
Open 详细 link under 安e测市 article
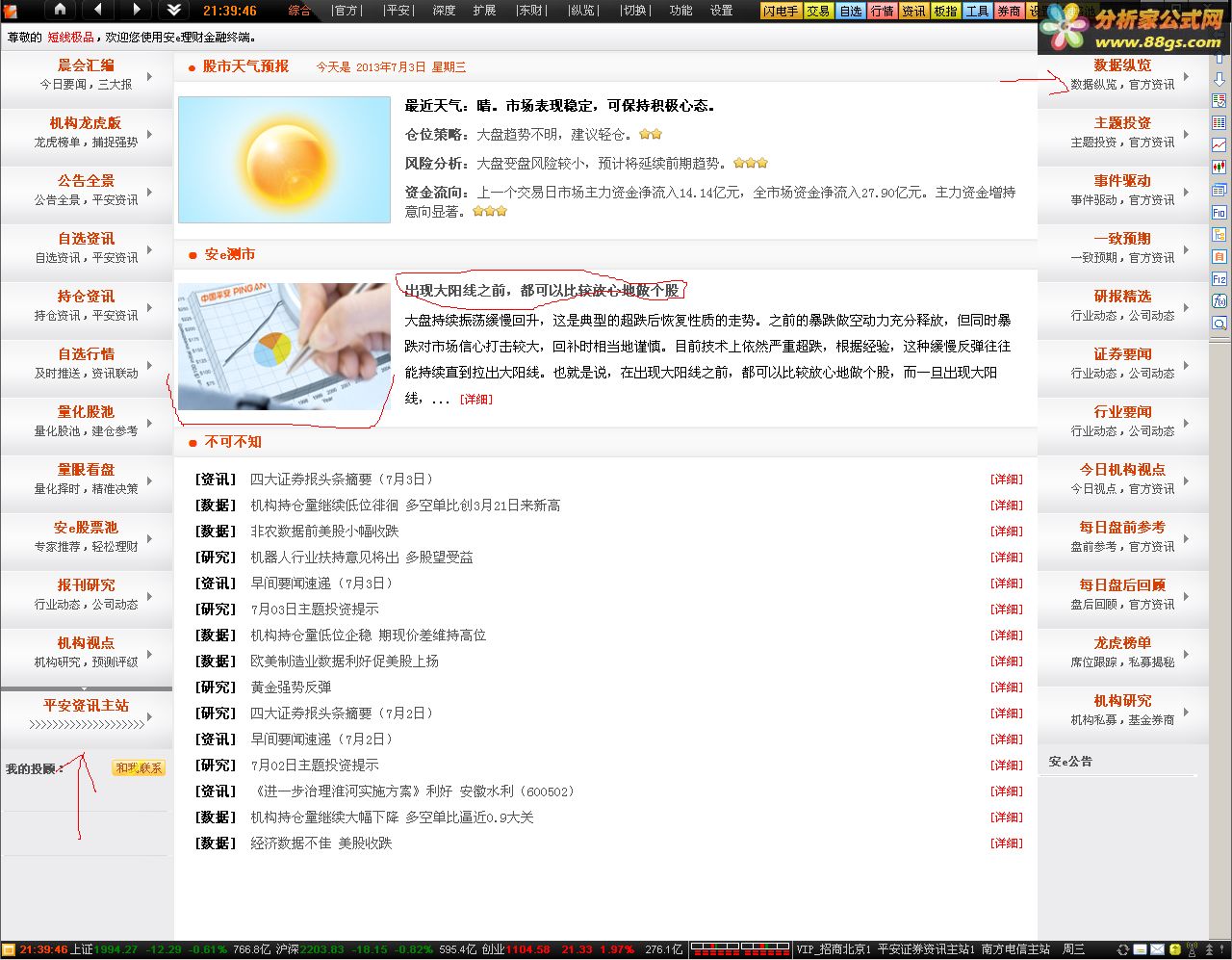475,399
